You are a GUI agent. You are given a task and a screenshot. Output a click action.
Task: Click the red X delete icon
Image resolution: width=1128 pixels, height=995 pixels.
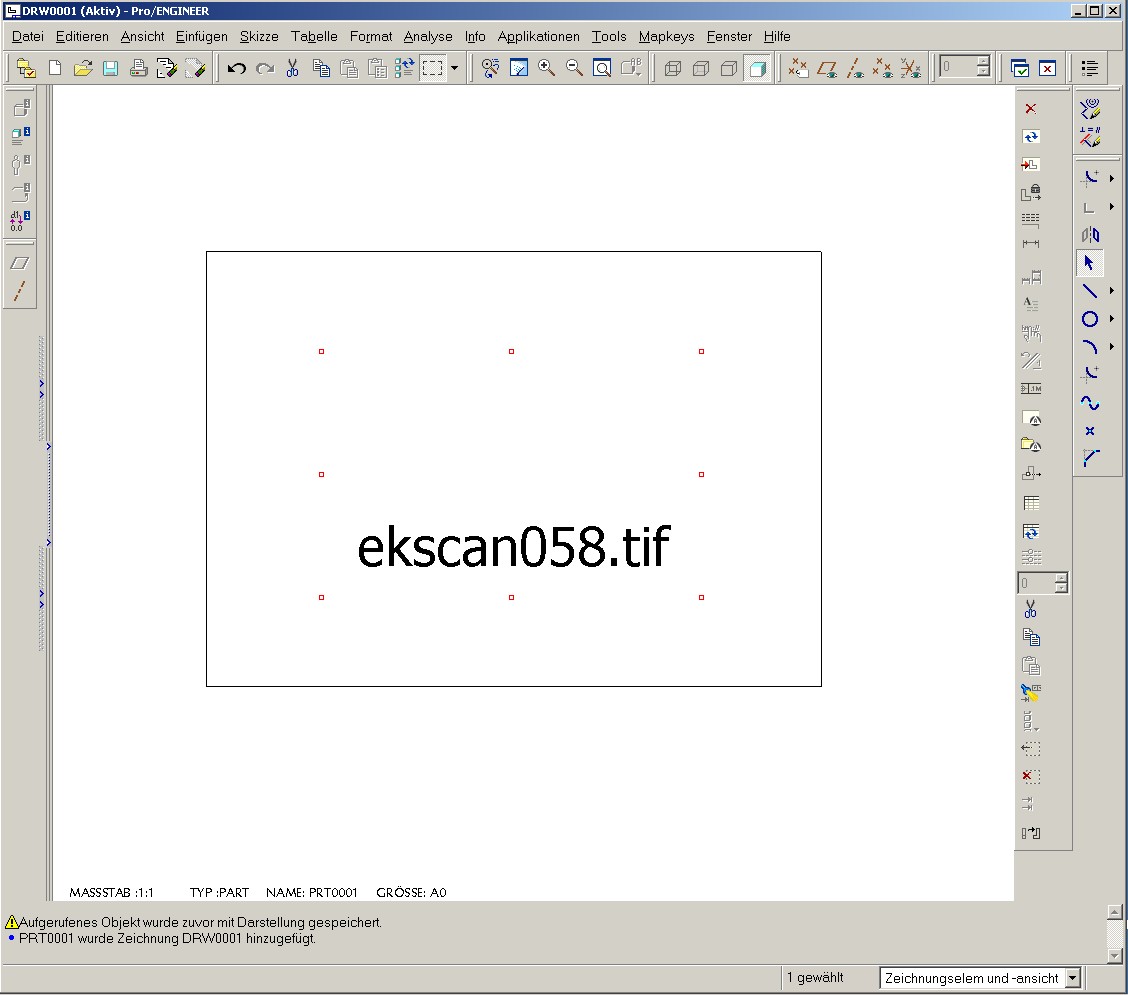[1031, 109]
